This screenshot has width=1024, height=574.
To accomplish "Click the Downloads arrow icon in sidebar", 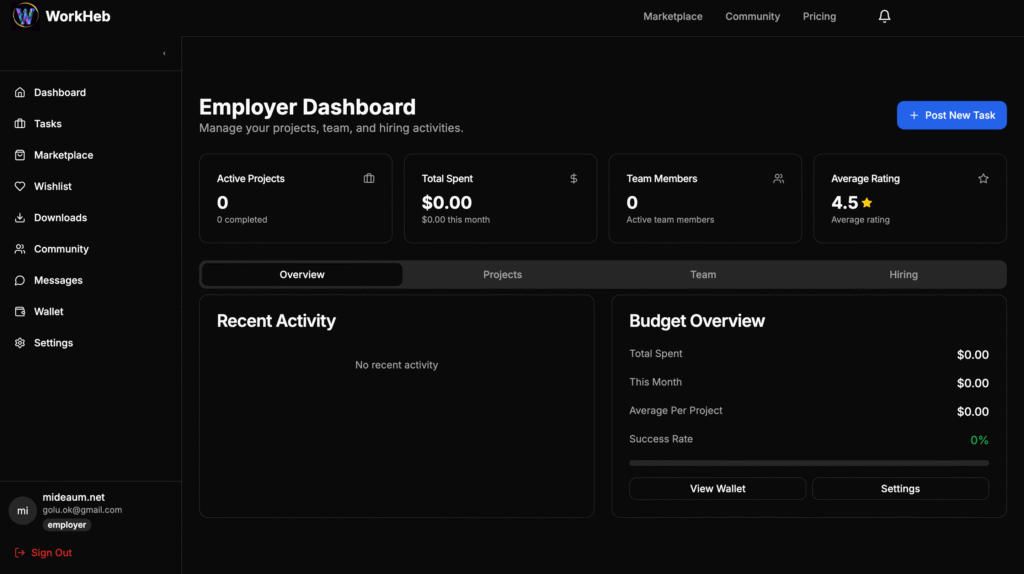I will pos(20,218).
